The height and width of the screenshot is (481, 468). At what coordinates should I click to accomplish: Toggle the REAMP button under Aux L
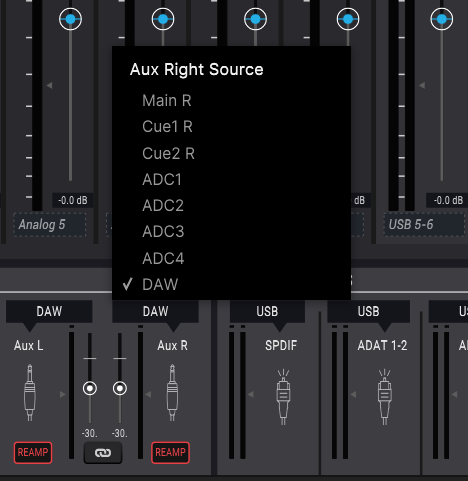tap(33, 453)
